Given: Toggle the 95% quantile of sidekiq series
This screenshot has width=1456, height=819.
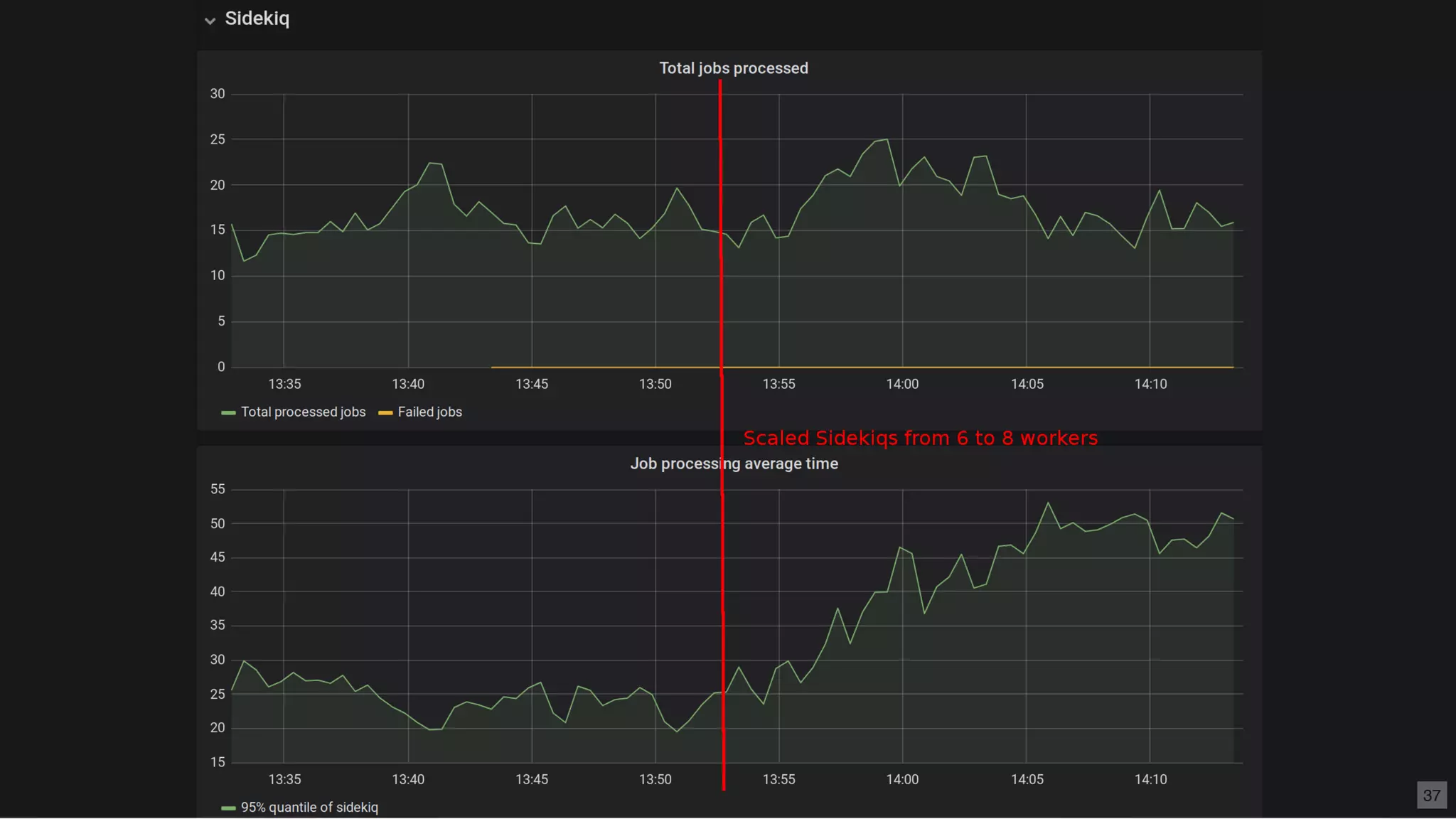Looking at the screenshot, I should [309, 808].
